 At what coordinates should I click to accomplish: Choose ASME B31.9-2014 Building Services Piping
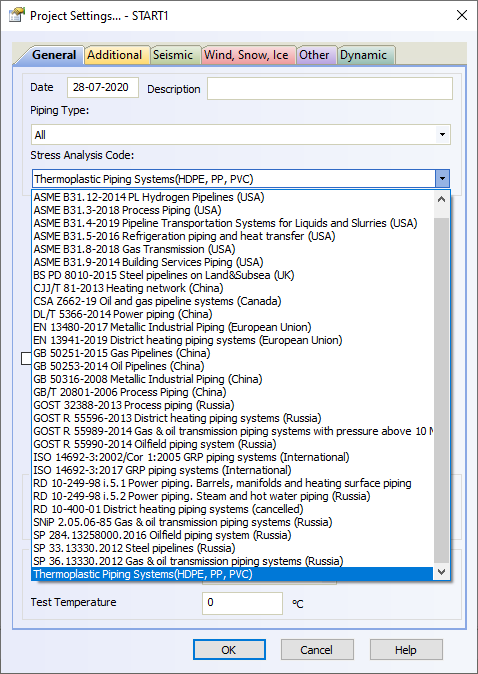232,262
